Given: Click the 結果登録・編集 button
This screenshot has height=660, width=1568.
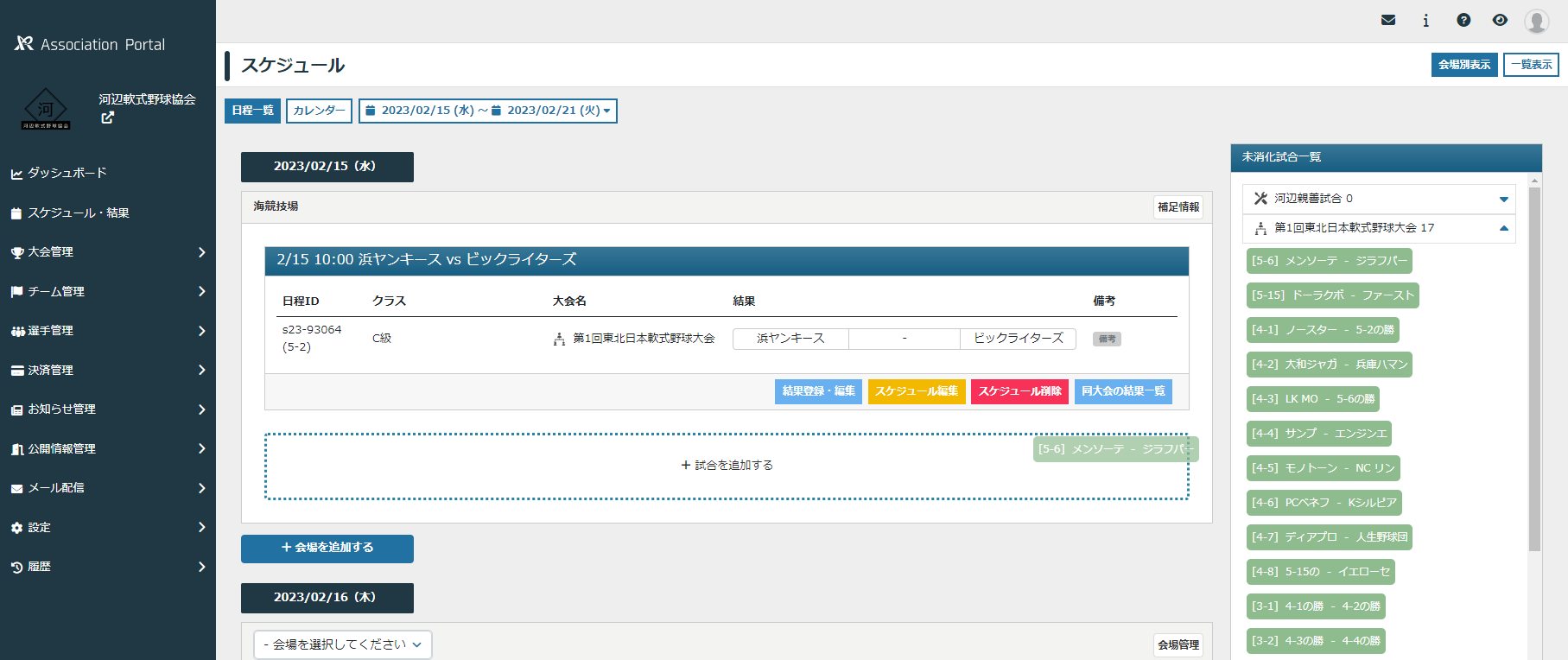Looking at the screenshot, I should [818, 391].
